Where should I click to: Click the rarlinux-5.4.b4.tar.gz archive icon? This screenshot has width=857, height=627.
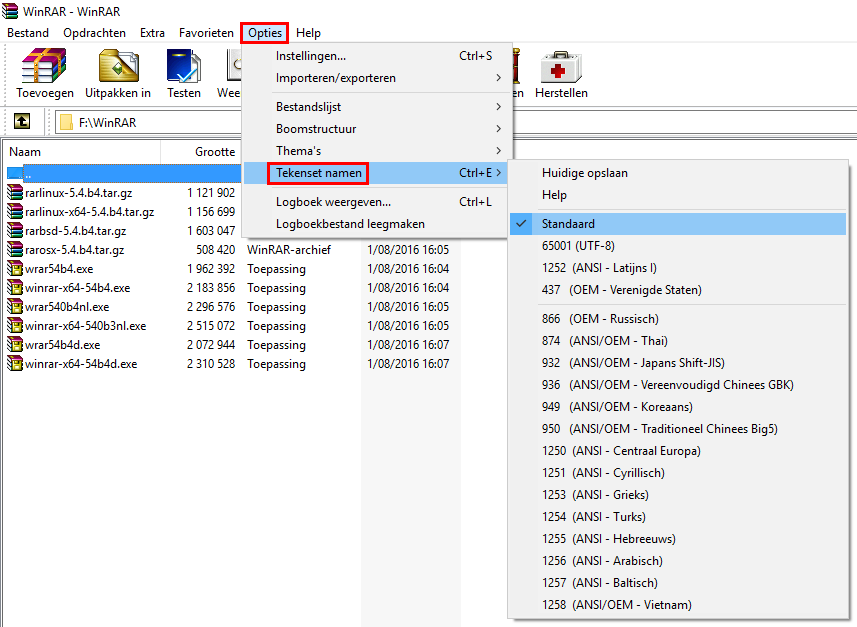(x=15, y=192)
